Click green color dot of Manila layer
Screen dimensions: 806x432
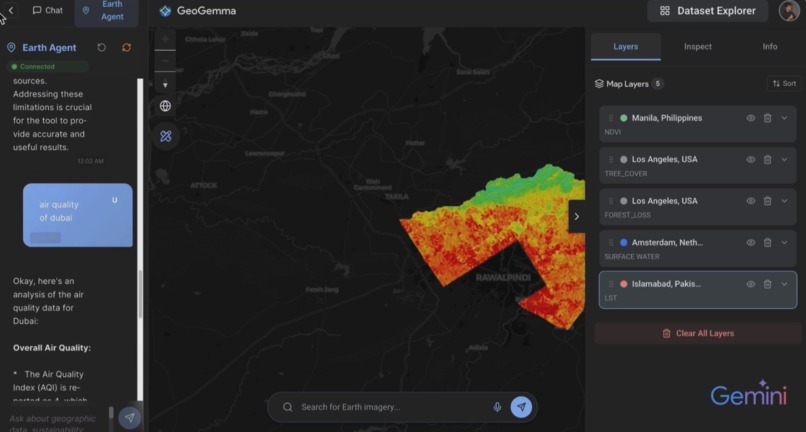point(624,118)
